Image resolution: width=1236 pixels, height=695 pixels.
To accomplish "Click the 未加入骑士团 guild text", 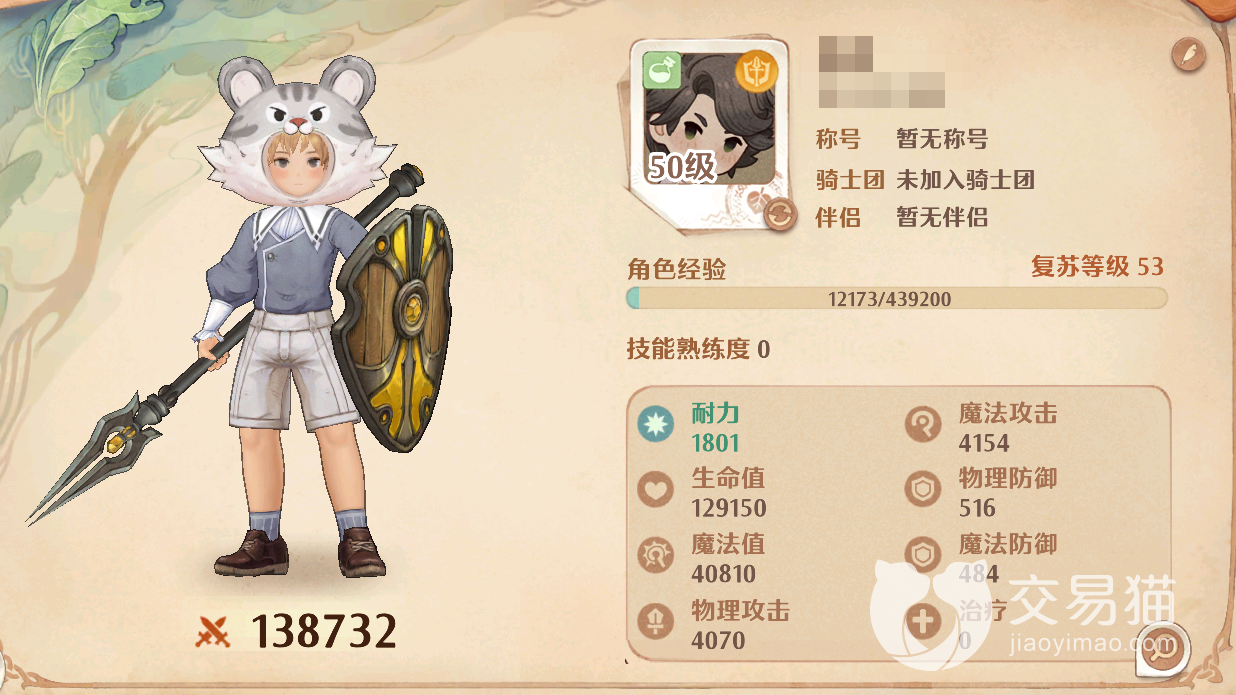I will (x=965, y=180).
